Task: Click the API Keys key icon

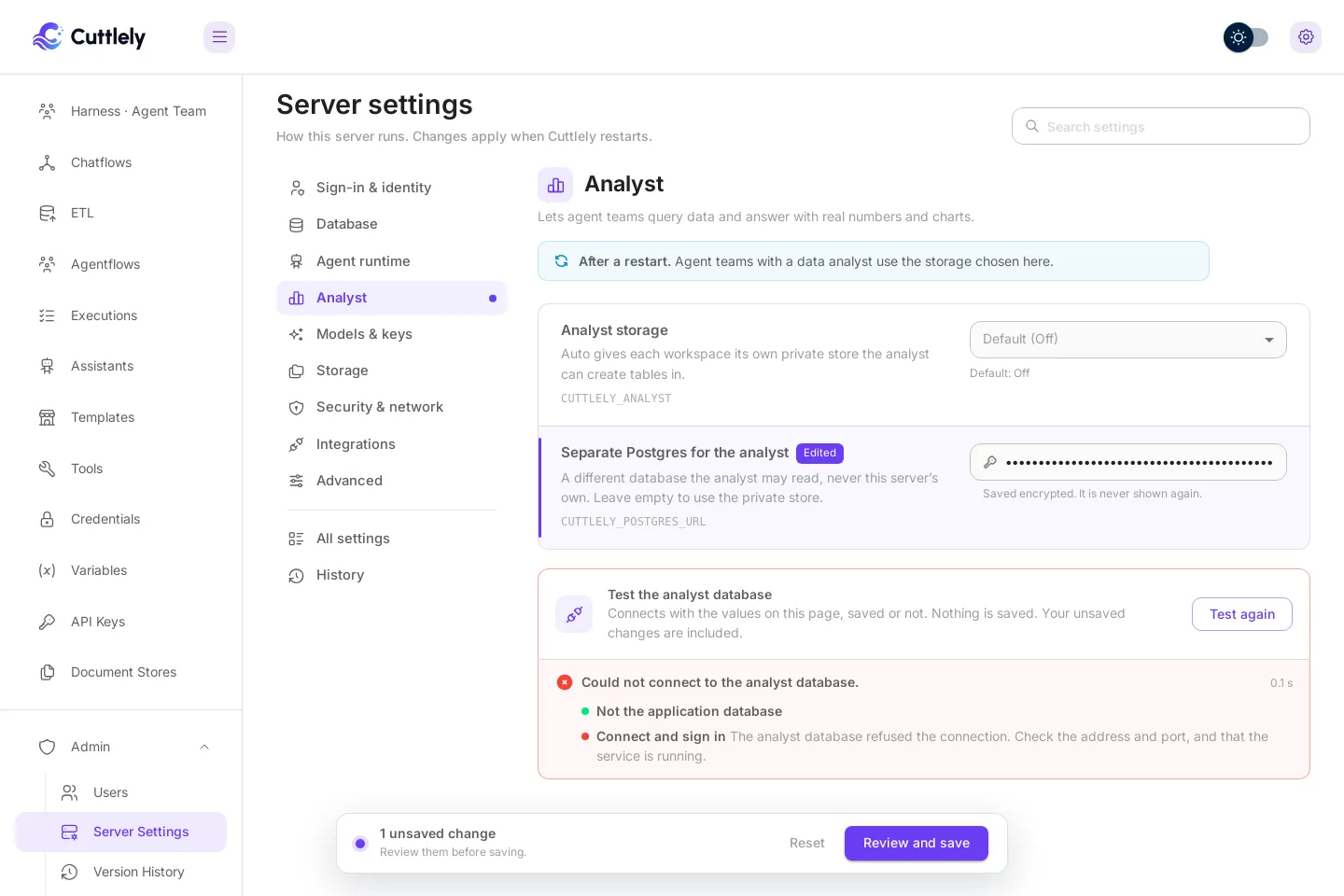Action: coord(47,622)
